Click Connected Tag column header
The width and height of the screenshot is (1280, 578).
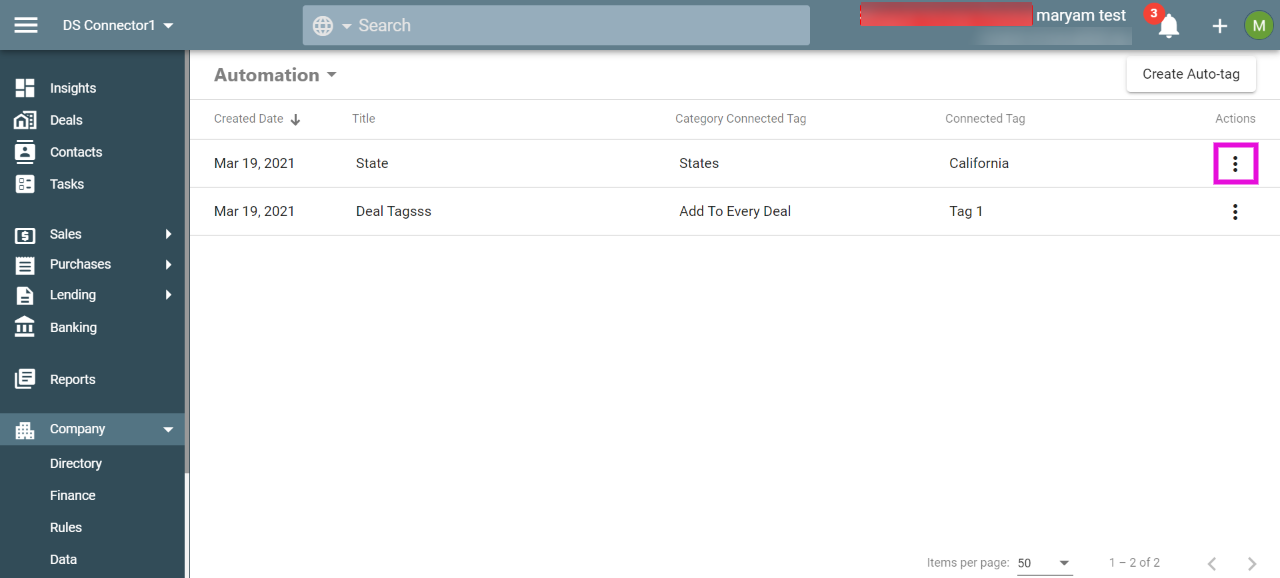pyautogui.click(x=985, y=119)
